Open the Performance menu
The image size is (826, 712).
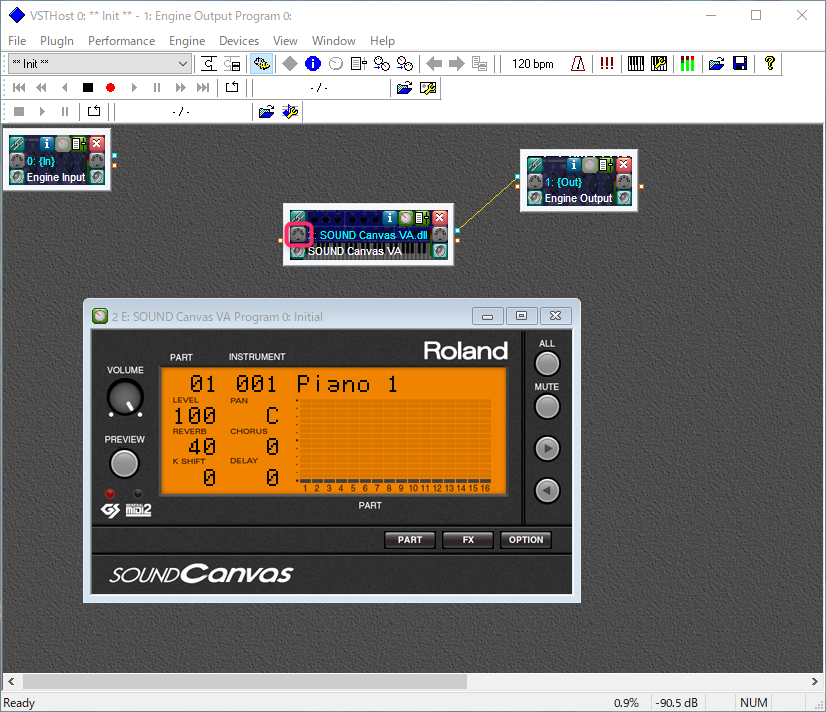tap(122, 41)
